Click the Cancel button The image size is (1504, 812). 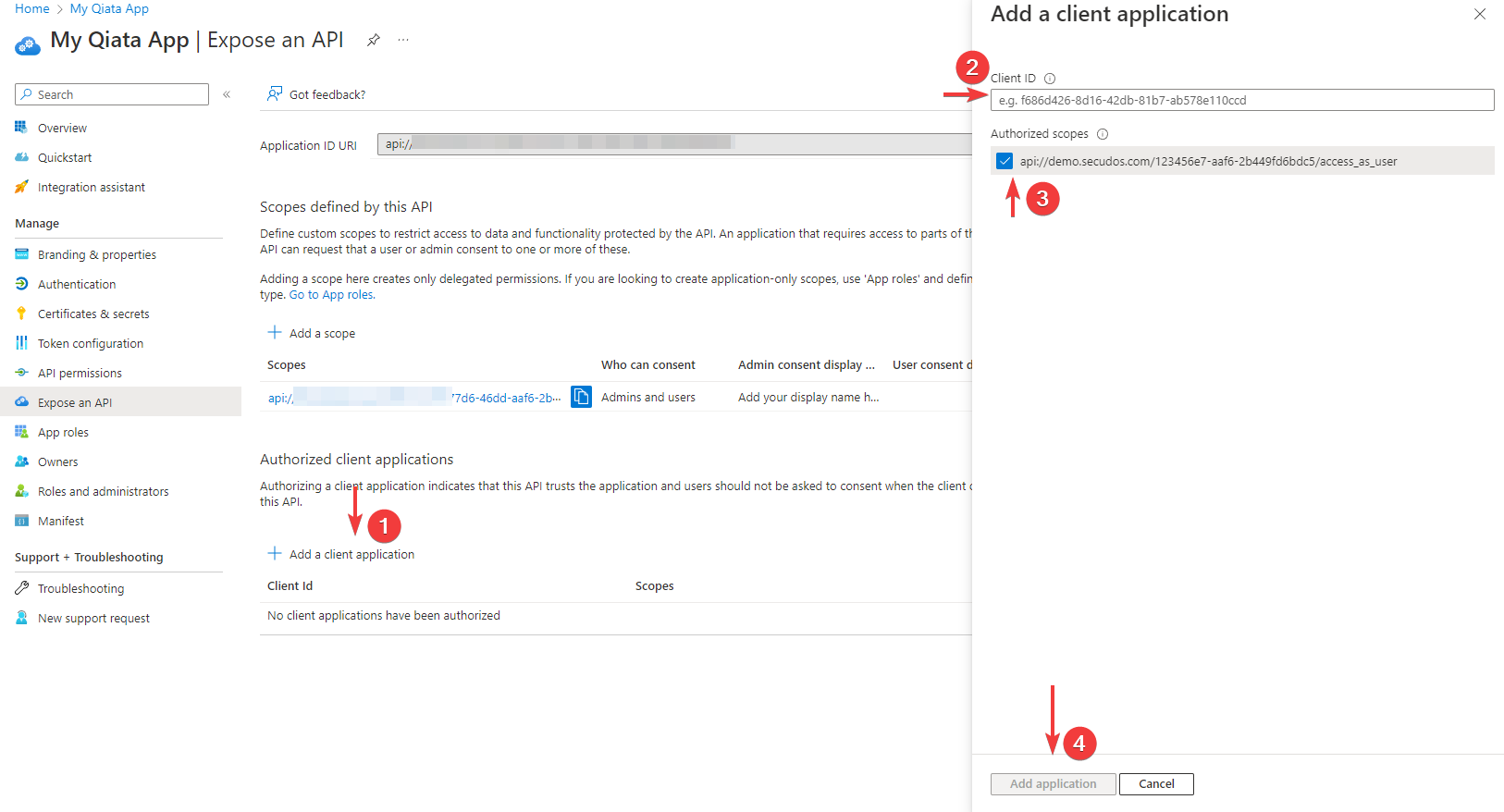1156,784
